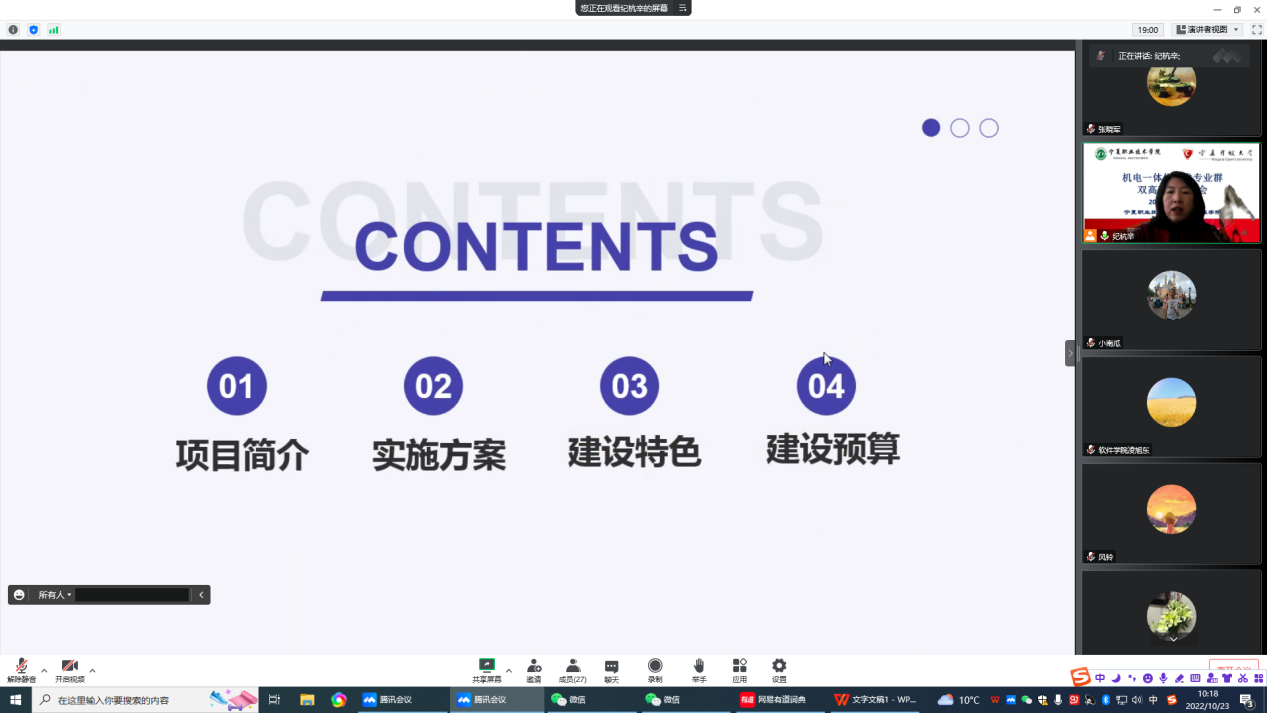
Task: Select 纪杭辛's speaker video thumbnail
Action: (1171, 193)
